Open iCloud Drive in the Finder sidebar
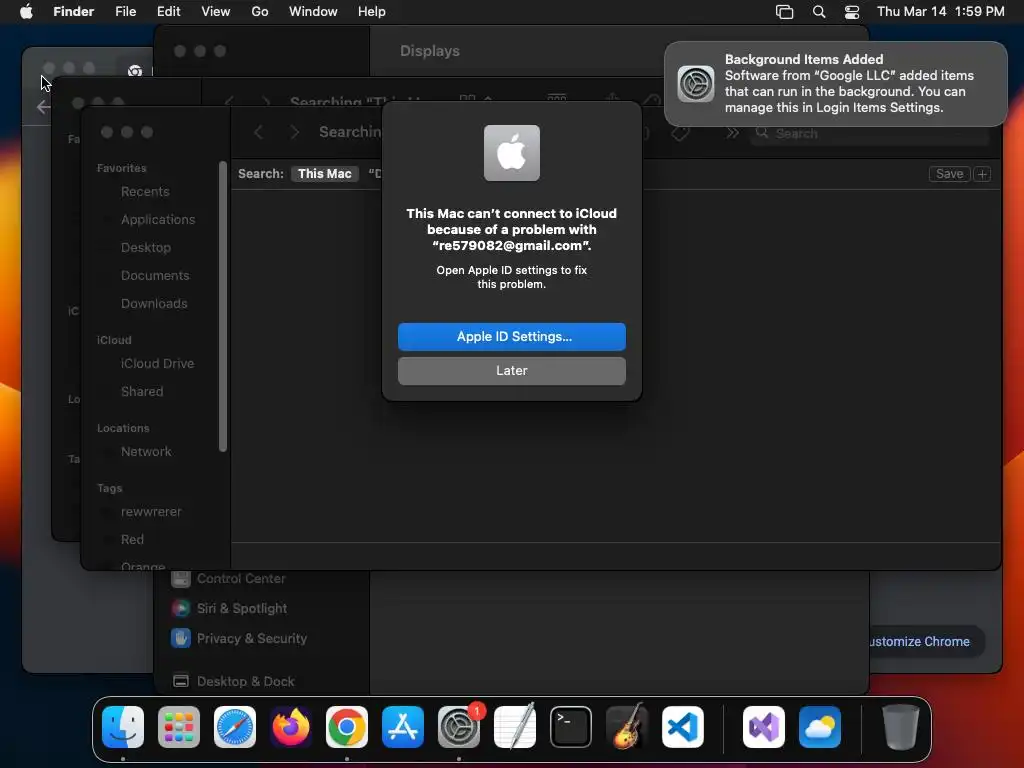Screen dimensions: 1024x768 click(157, 363)
